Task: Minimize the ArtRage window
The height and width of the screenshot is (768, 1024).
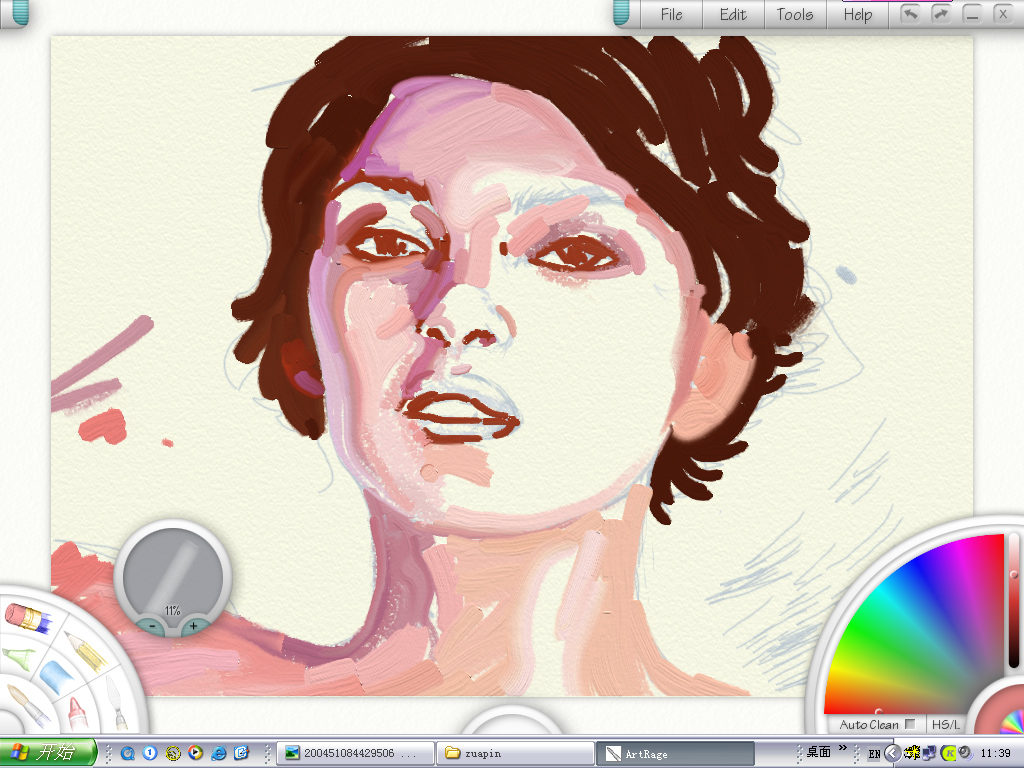Action: click(x=972, y=14)
